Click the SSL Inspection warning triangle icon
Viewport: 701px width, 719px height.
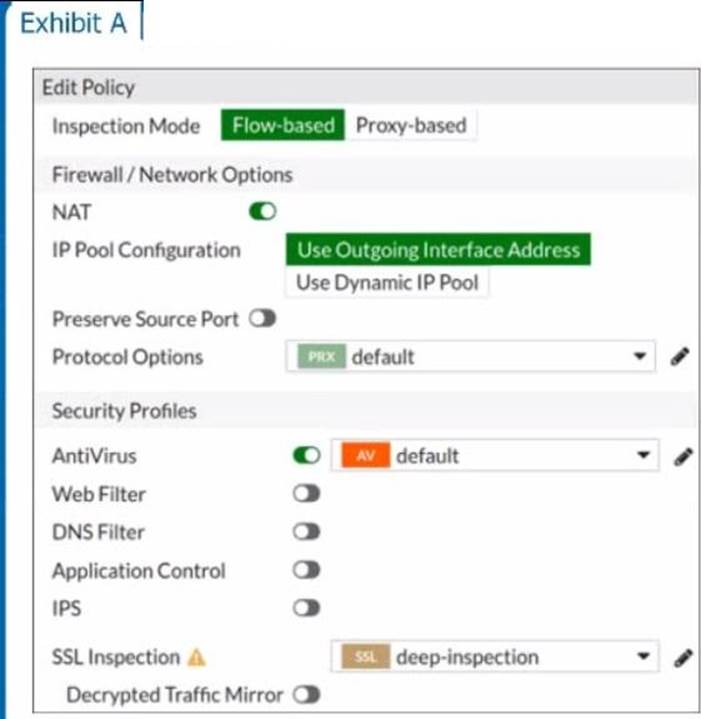pos(196,657)
